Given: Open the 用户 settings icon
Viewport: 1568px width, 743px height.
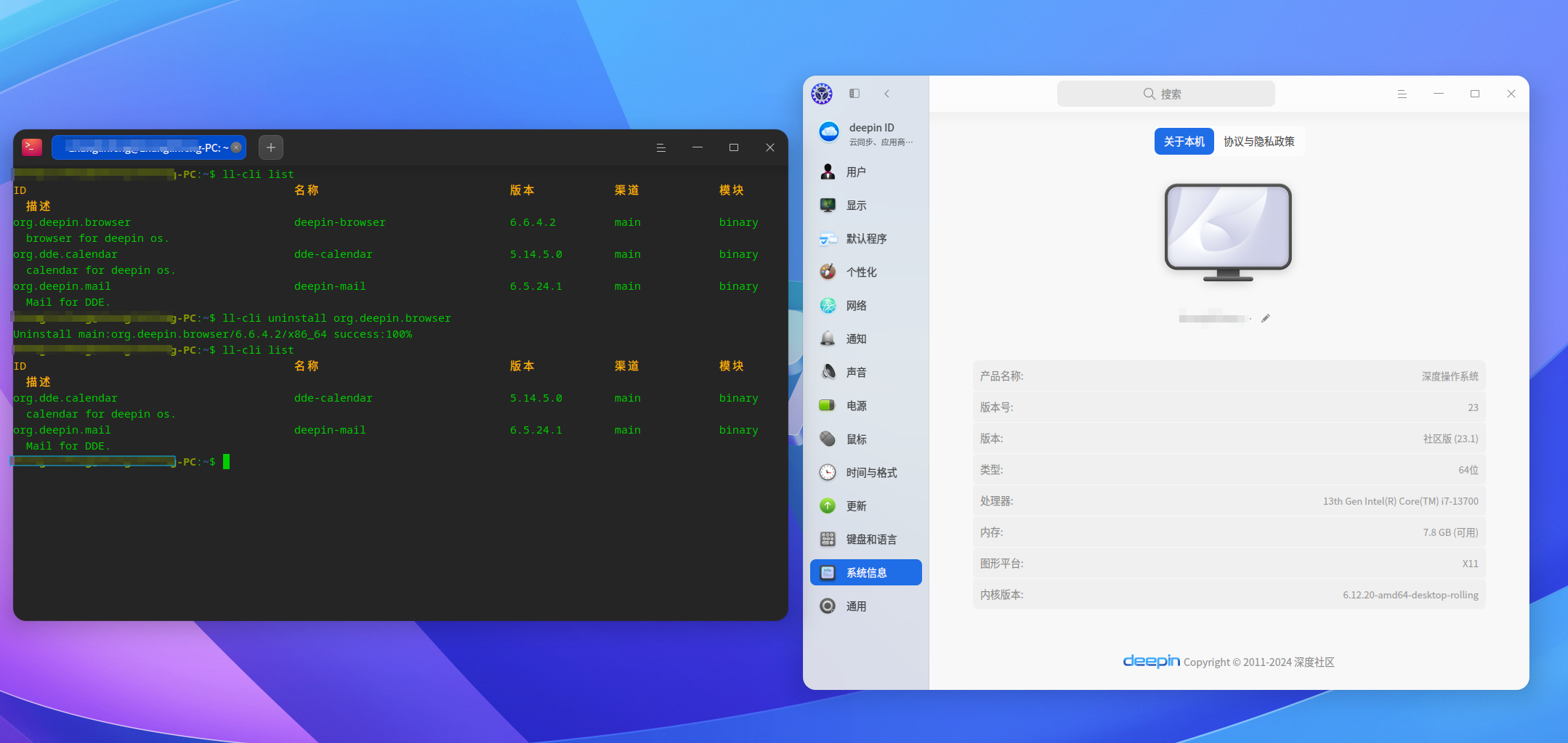Looking at the screenshot, I should coord(828,172).
